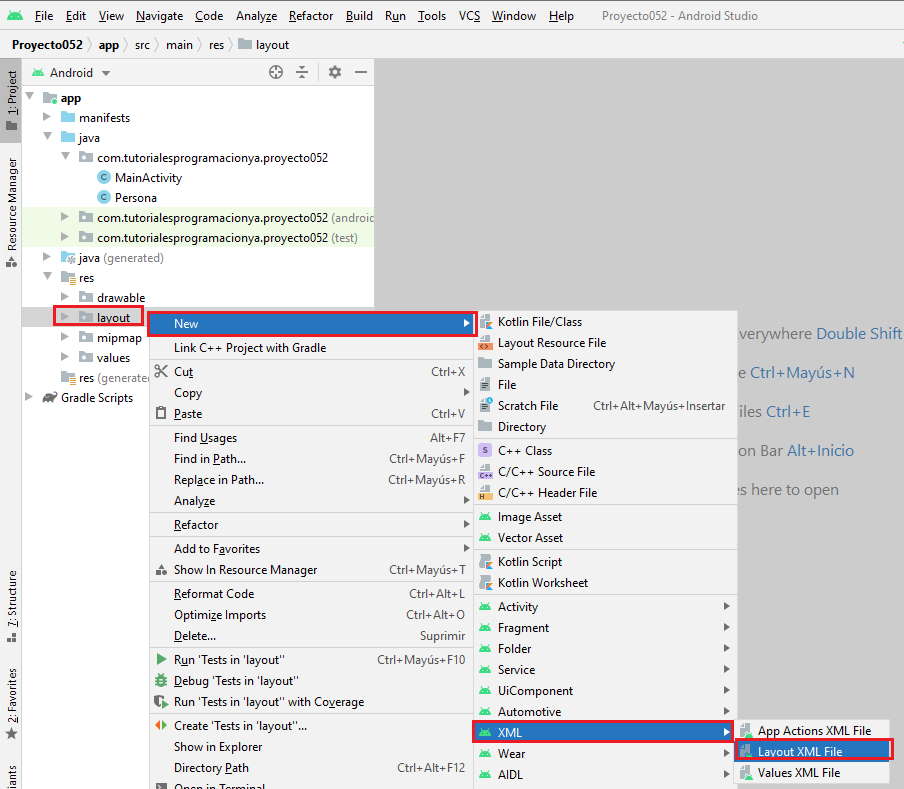Open the Resource Manager side tab
Screen dimensions: 904x789
[x=11, y=212]
